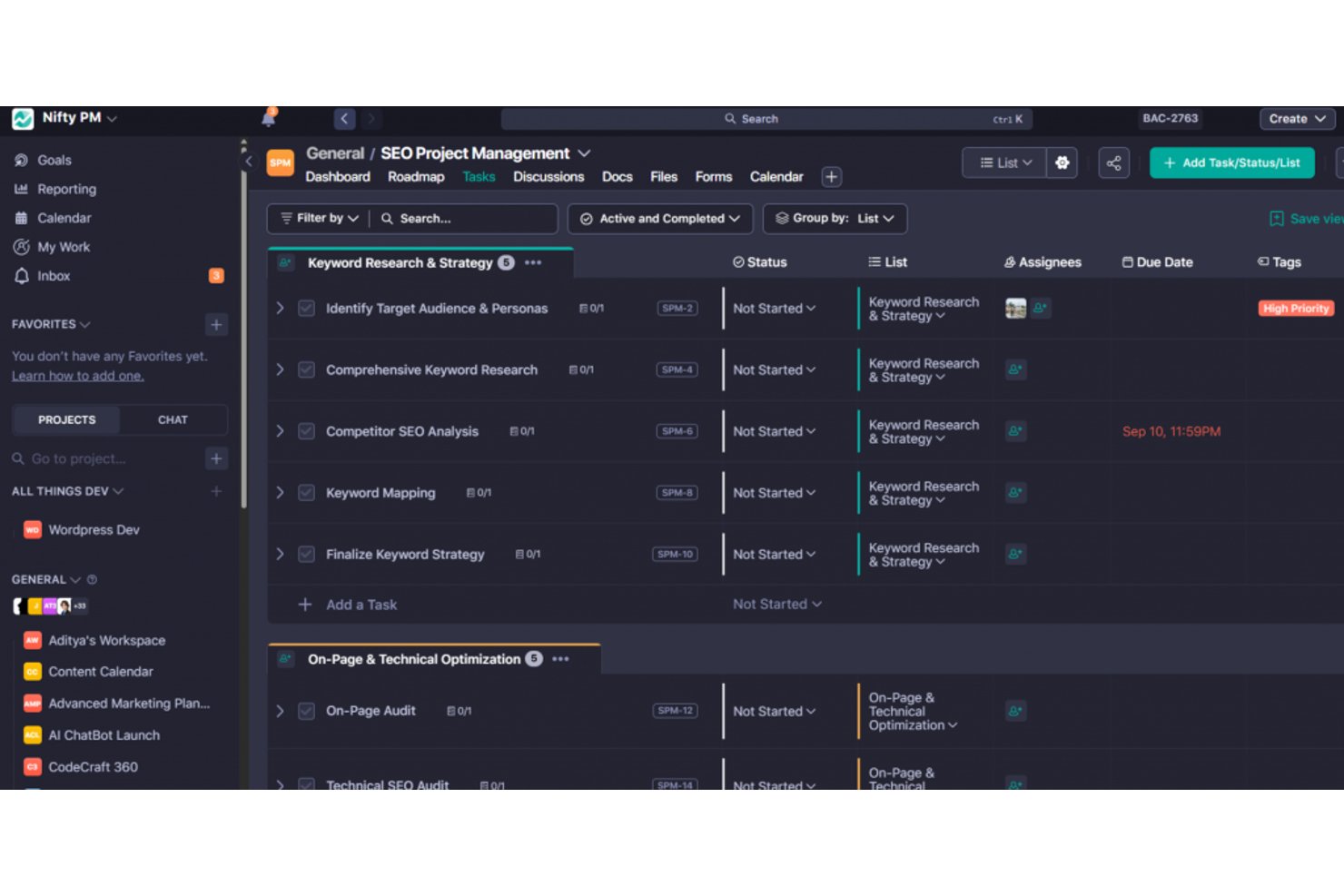Open the notifications bell icon
The height and width of the screenshot is (896, 1344).
[268, 118]
